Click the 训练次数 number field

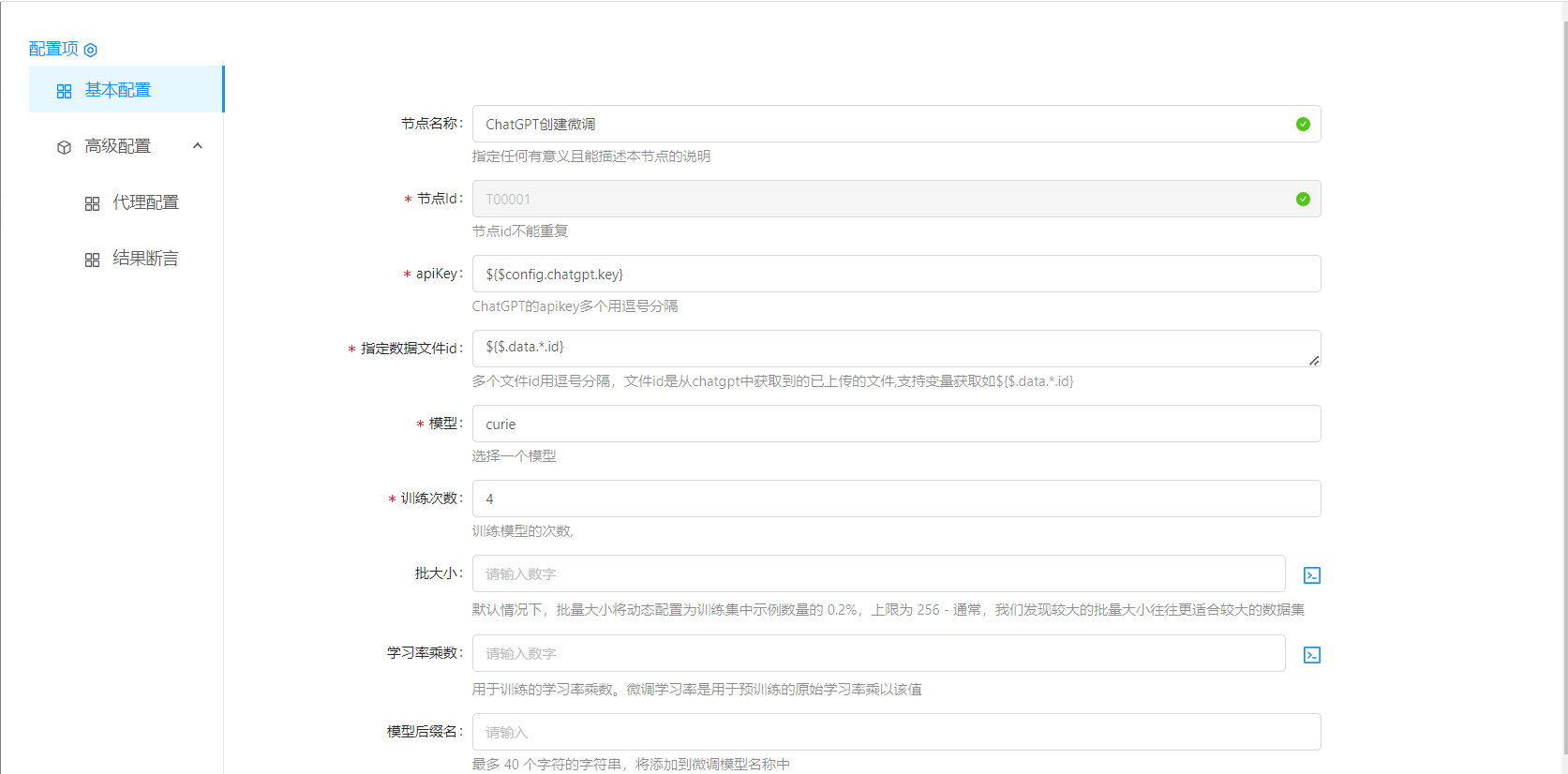click(x=895, y=499)
